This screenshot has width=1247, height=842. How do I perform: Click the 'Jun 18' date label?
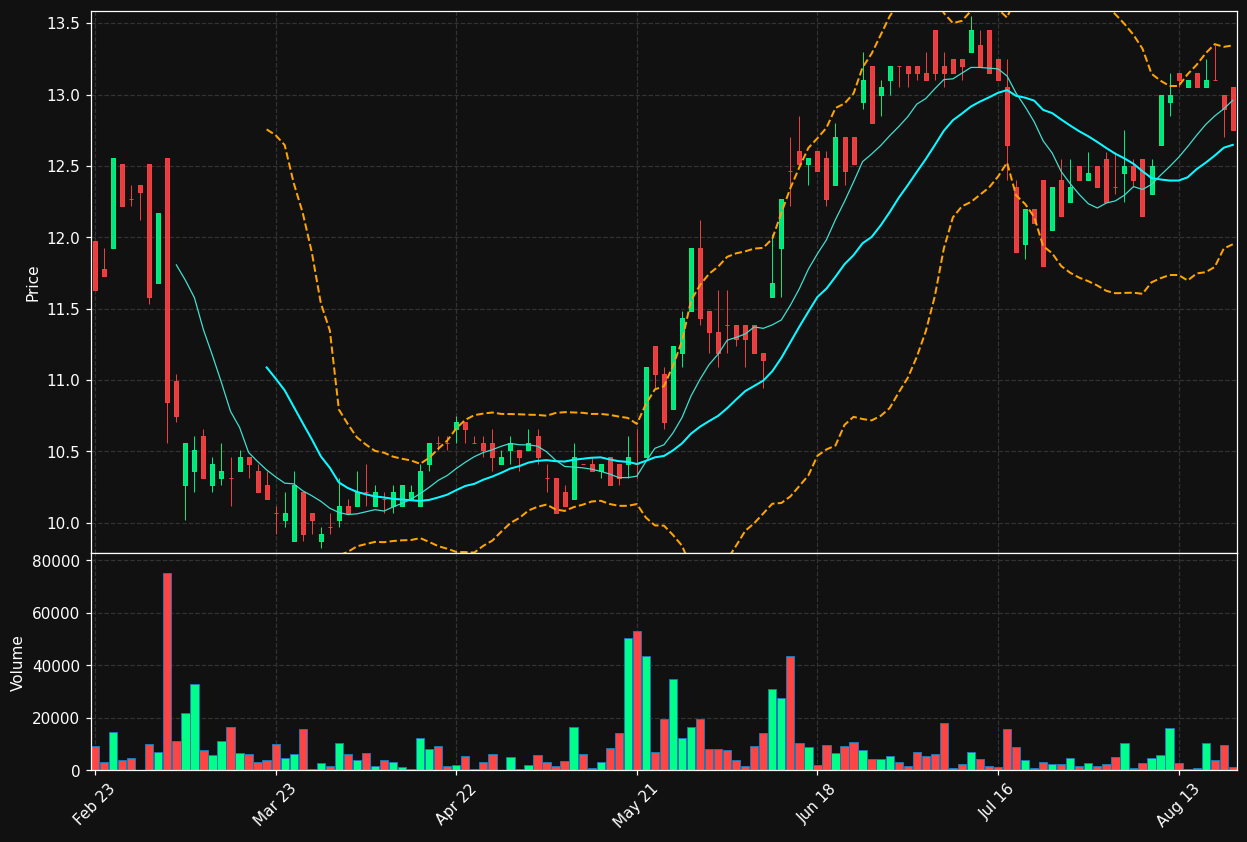(816, 804)
